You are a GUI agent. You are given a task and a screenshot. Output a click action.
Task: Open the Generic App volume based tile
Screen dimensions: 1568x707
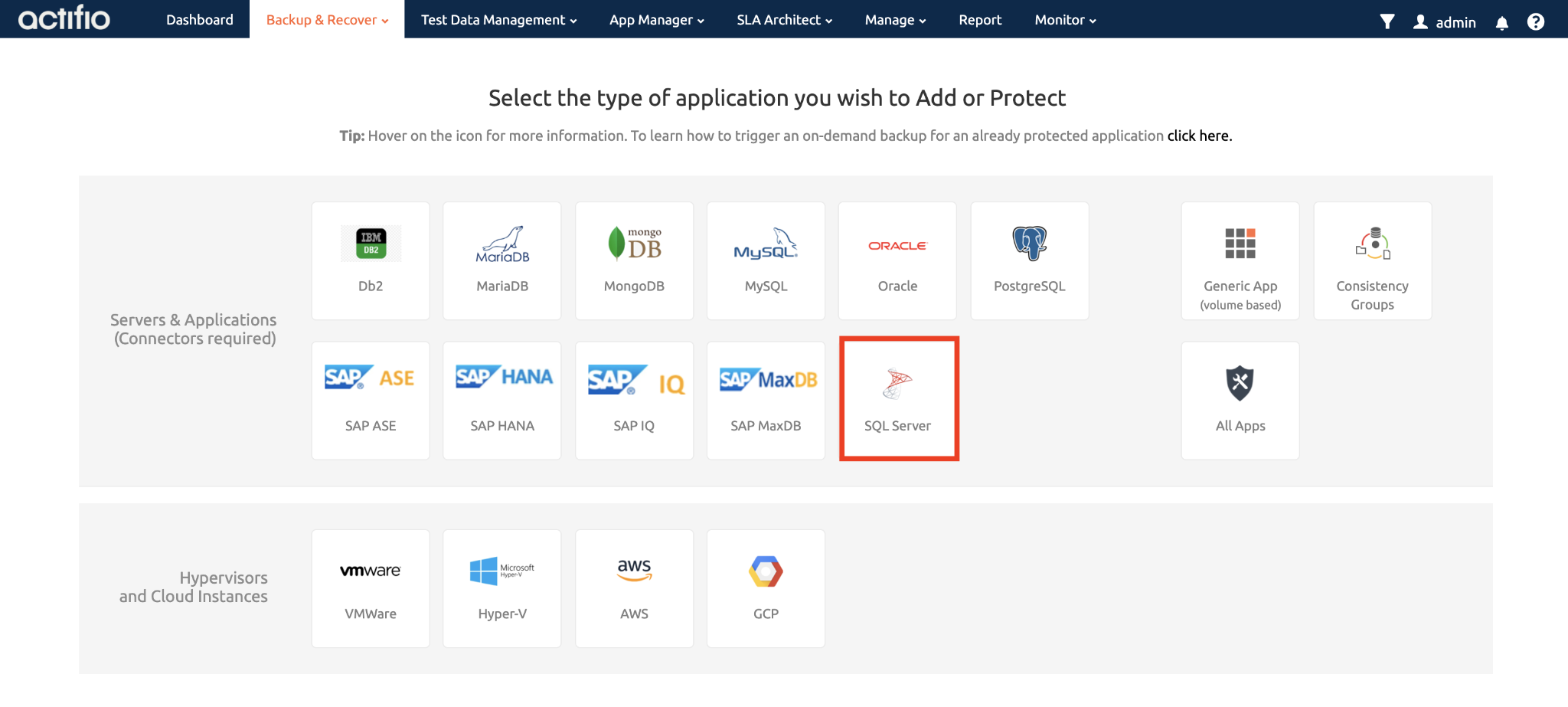click(x=1240, y=260)
